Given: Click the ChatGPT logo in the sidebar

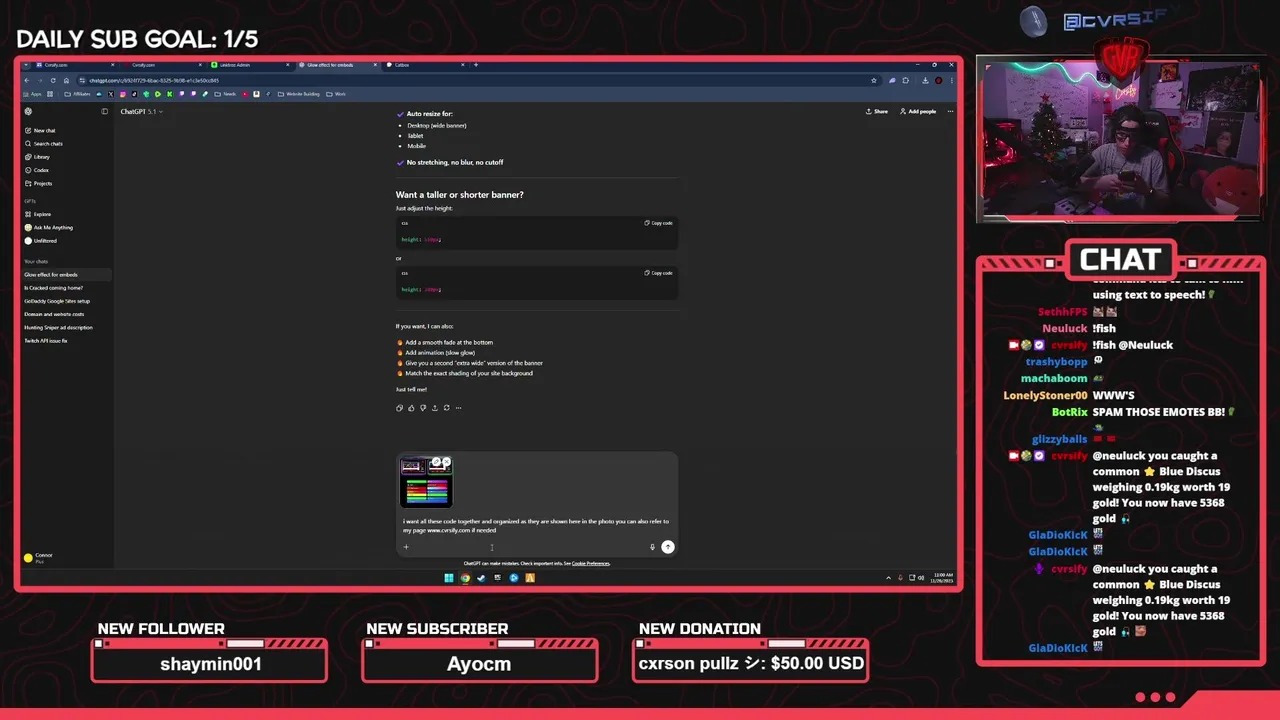Looking at the screenshot, I should click(28, 111).
